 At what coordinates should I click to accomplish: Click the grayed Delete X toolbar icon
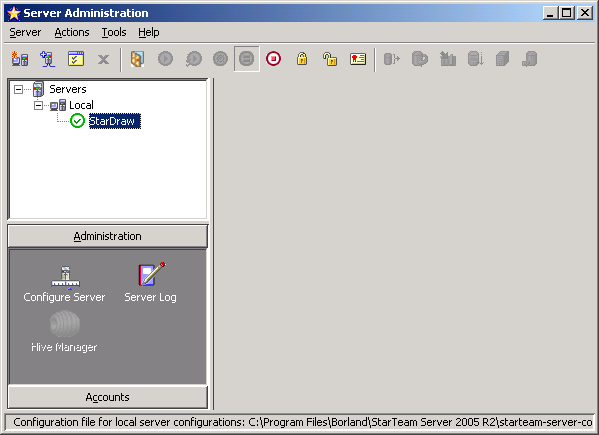pos(103,60)
